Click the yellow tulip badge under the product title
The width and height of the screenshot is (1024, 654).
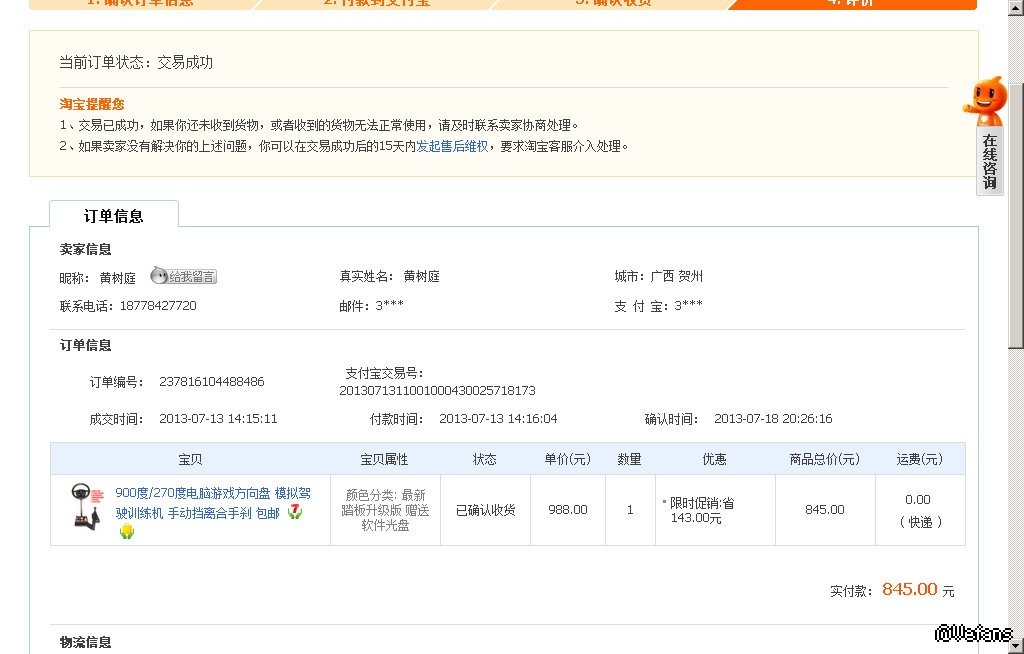(x=127, y=531)
